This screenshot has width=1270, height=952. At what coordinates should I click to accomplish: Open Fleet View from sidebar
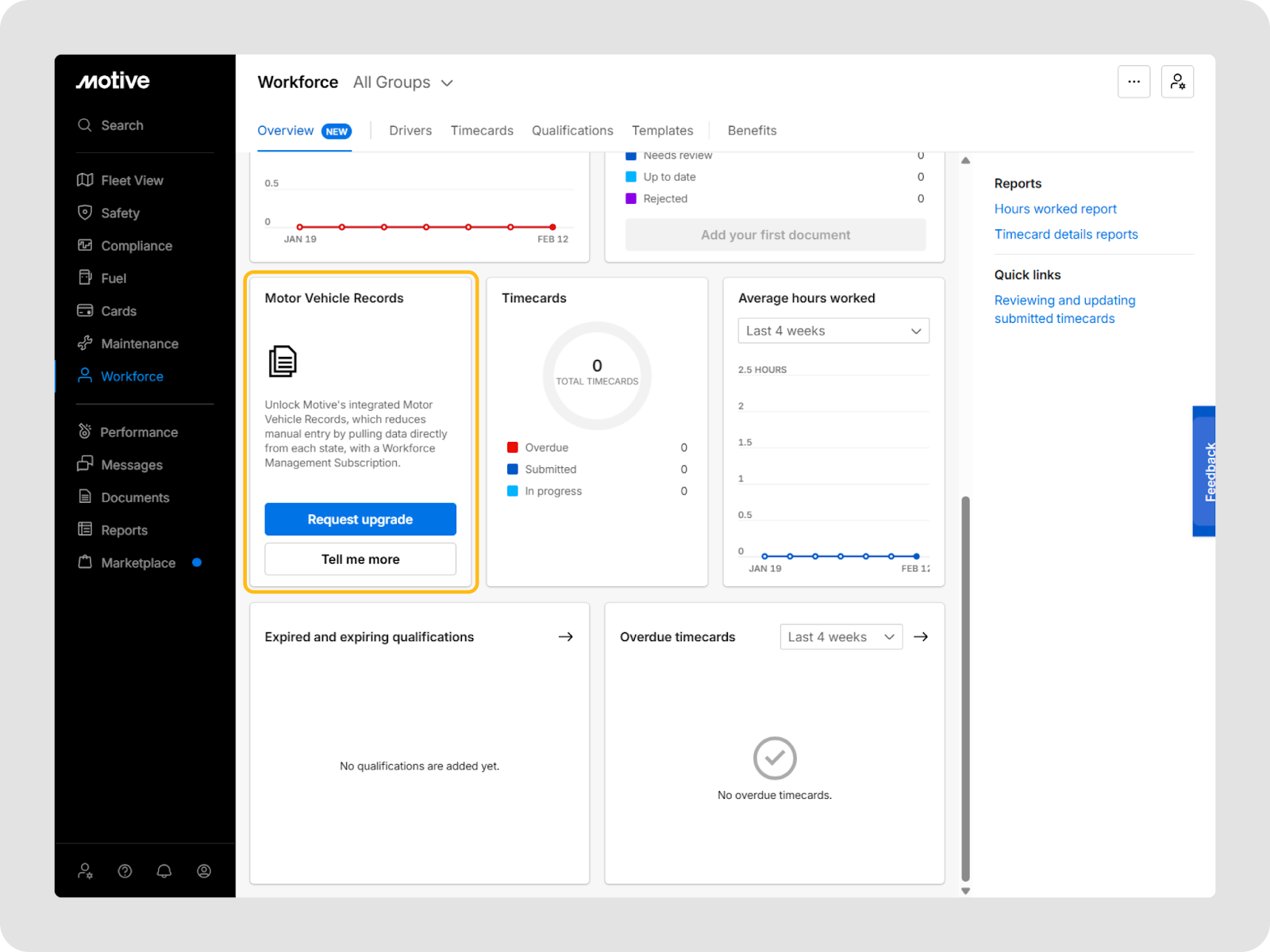coord(132,181)
